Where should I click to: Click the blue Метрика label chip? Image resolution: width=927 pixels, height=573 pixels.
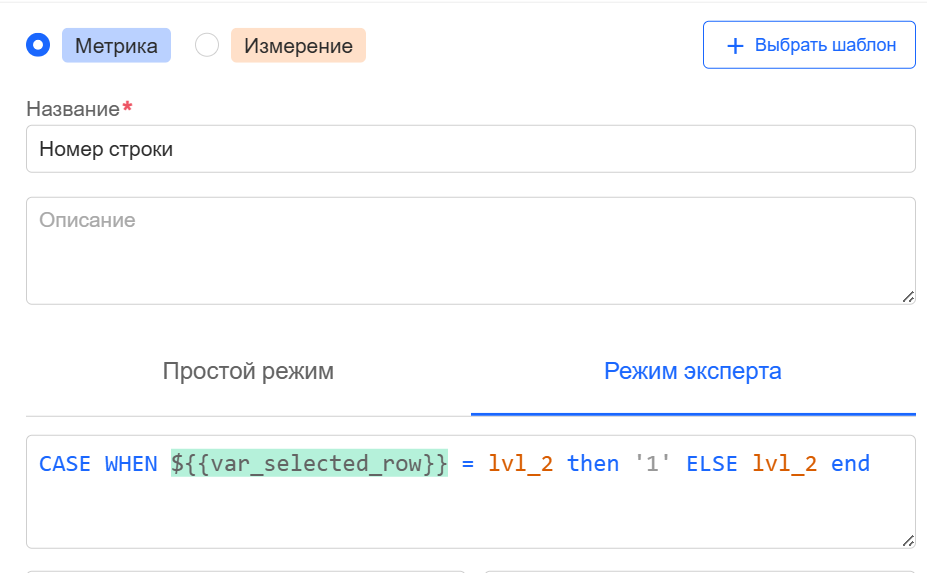(116, 46)
